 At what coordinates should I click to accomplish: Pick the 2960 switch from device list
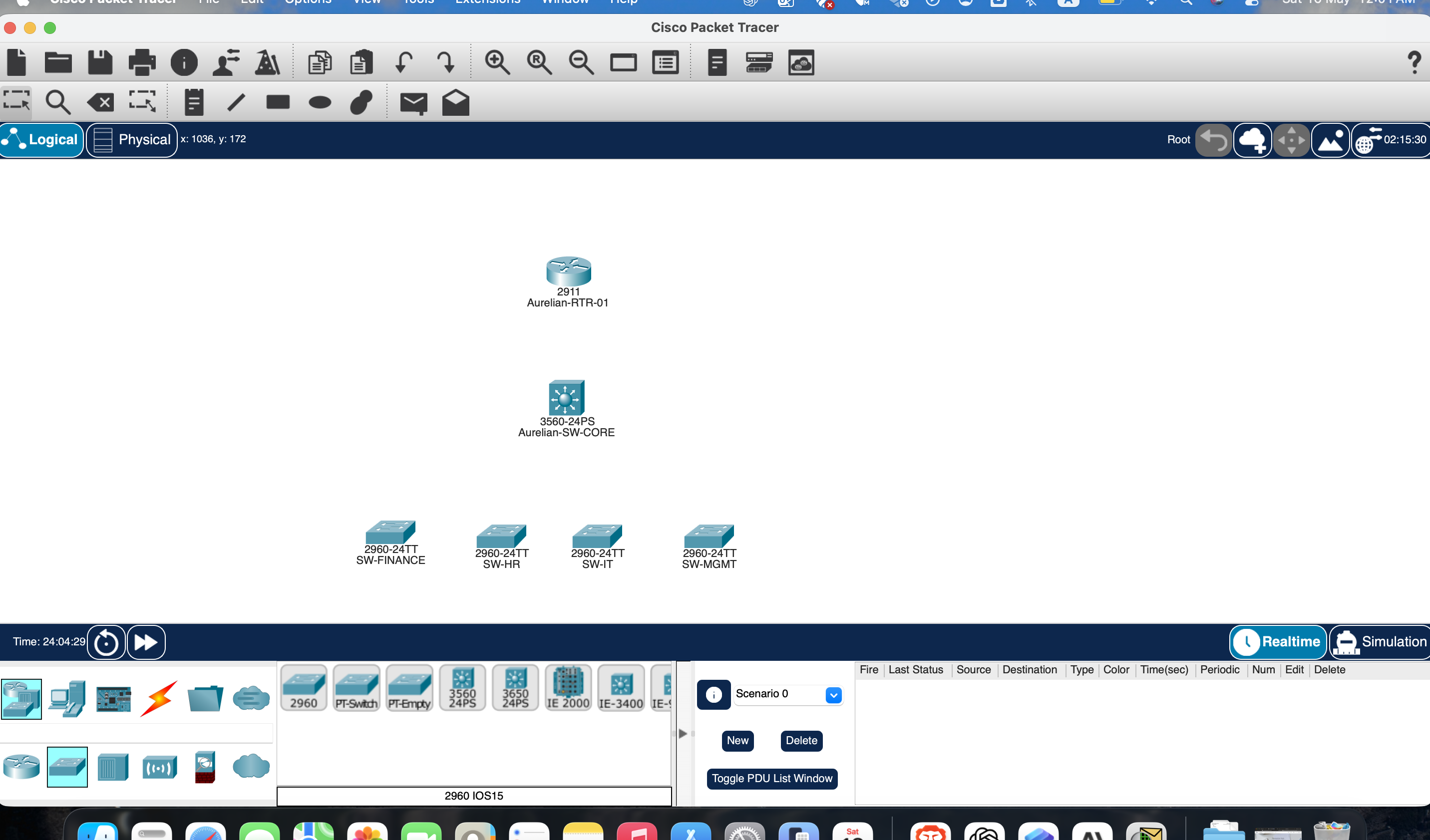(x=304, y=687)
